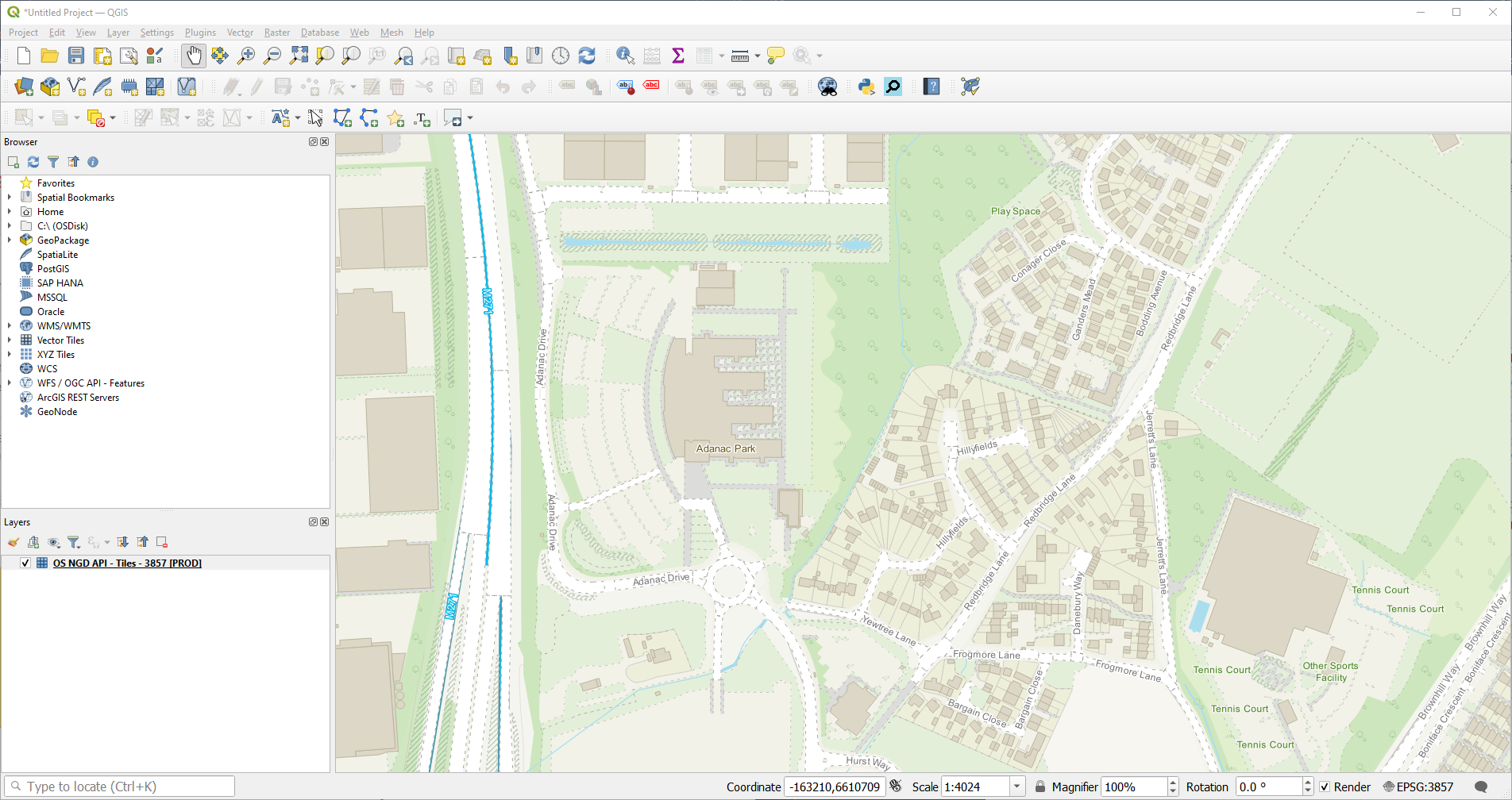Open the Field Calculator
The image size is (1512, 800).
tap(651, 56)
